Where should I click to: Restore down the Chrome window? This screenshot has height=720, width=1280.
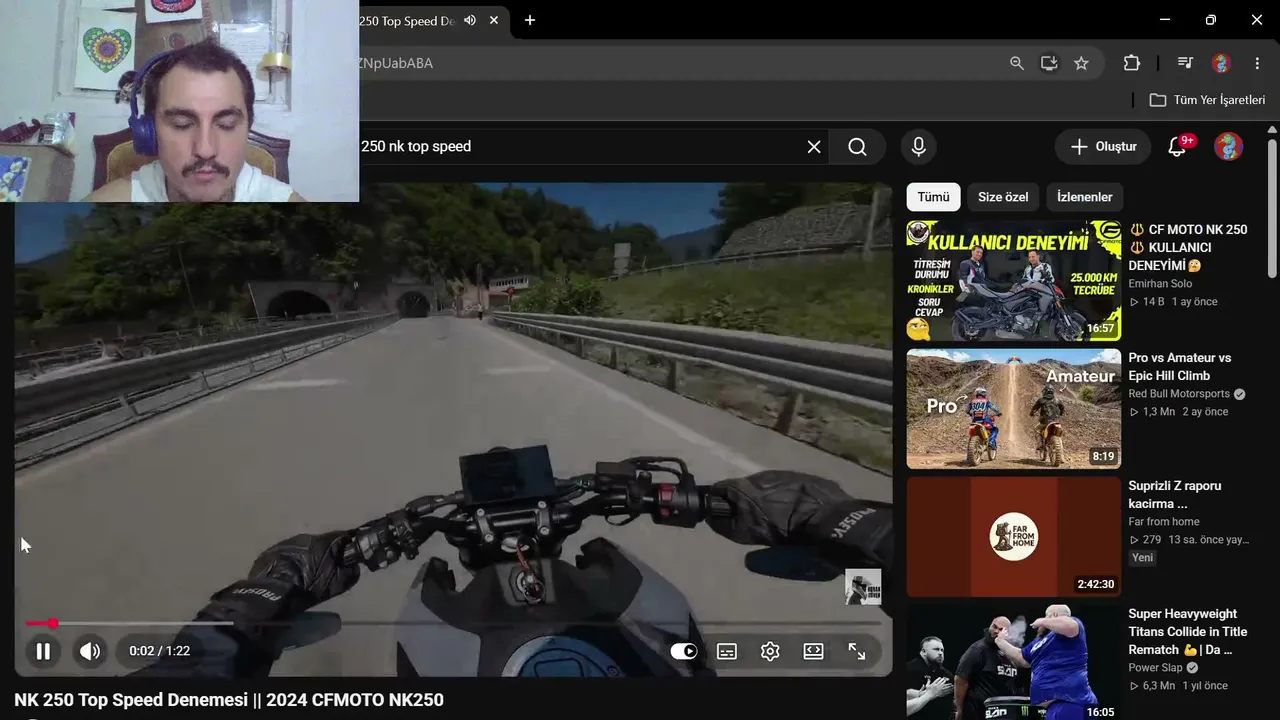(1211, 20)
